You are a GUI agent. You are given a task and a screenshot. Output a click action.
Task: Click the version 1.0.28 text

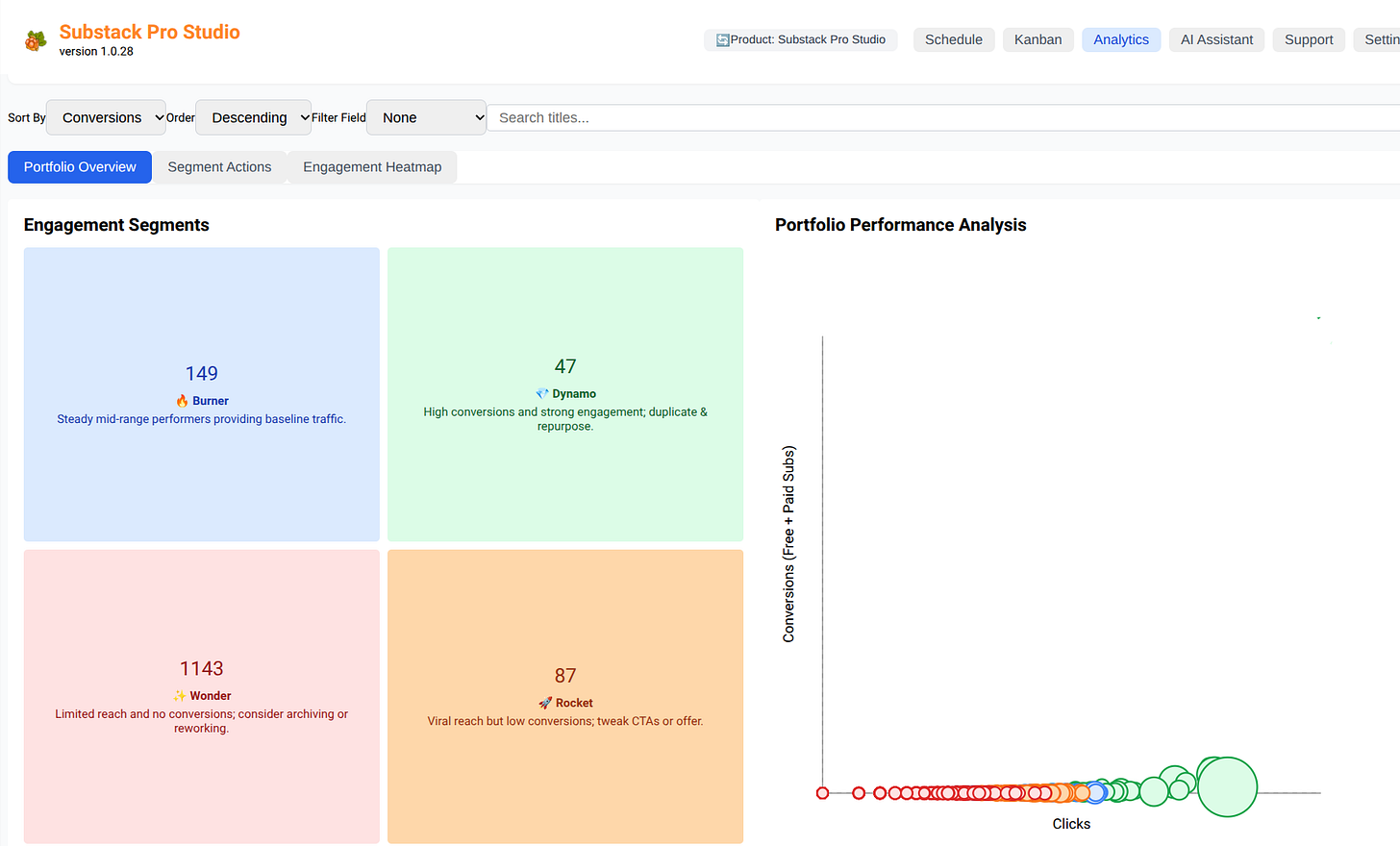pos(96,52)
